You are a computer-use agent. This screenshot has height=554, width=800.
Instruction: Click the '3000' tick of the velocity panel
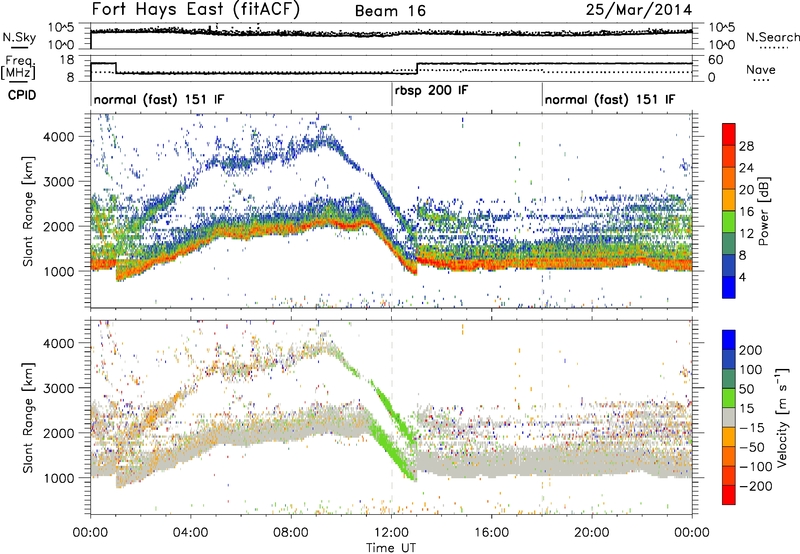[59, 388]
